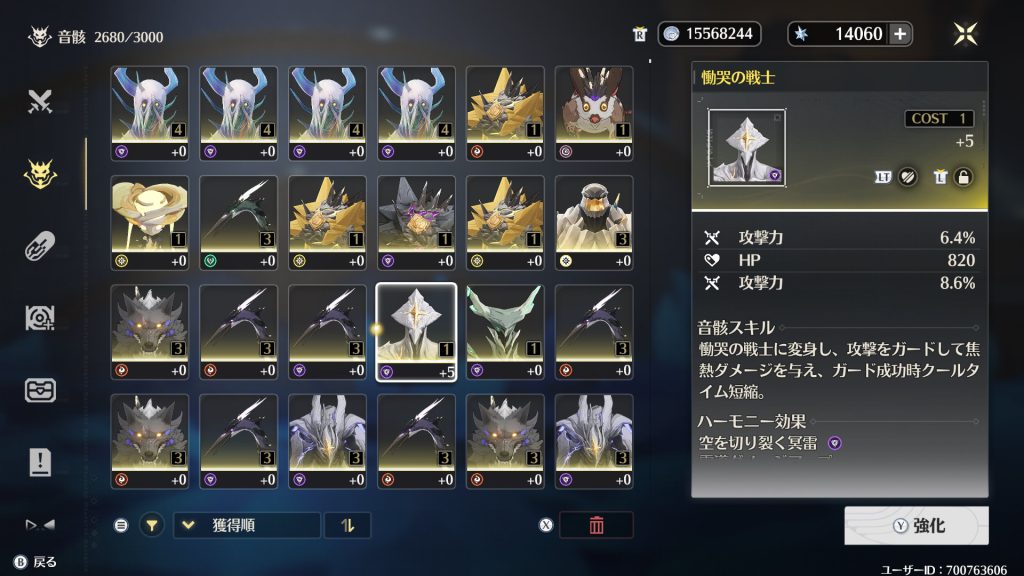Toggle the yellow filter funnel button
This screenshot has height=576, width=1024.
pos(152,525)
